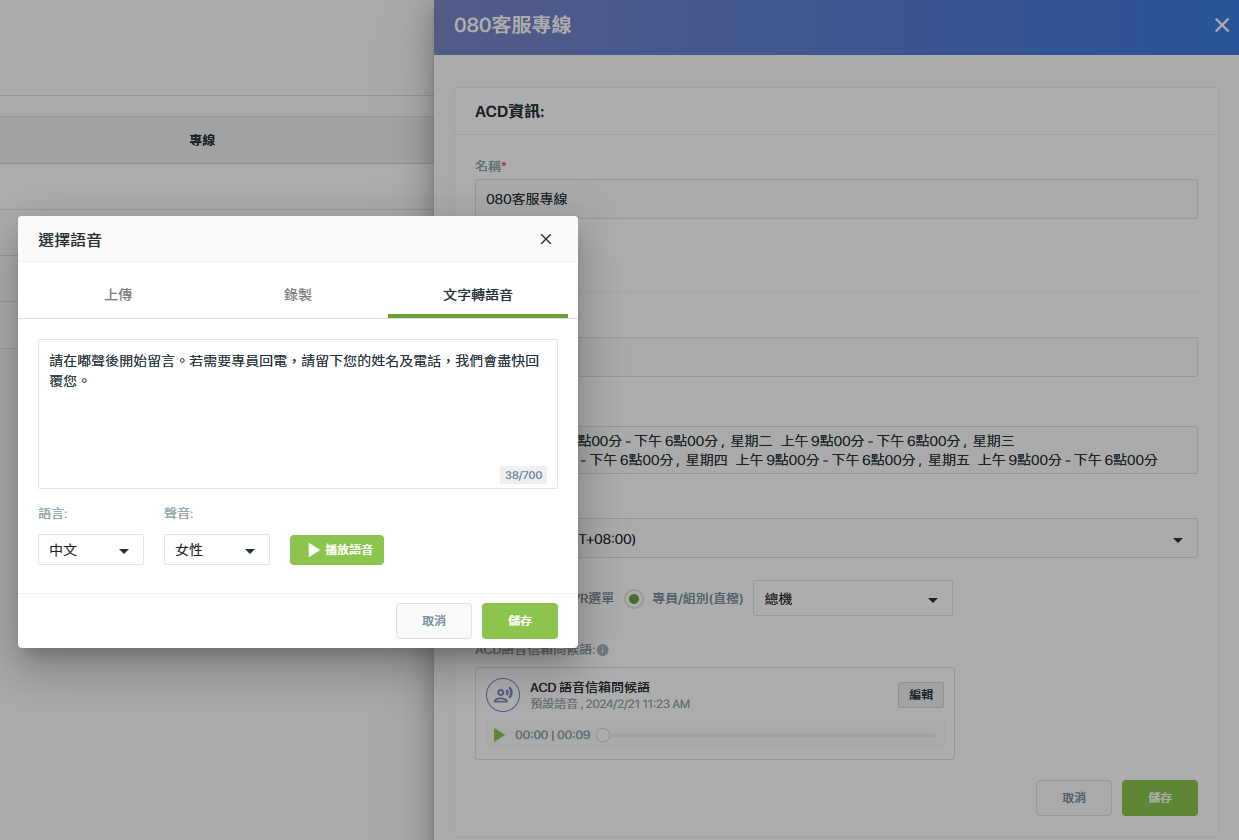1239x840 pixels.
Task: Close the 選擇語音 dialog
Action: (x=546, y=239)
